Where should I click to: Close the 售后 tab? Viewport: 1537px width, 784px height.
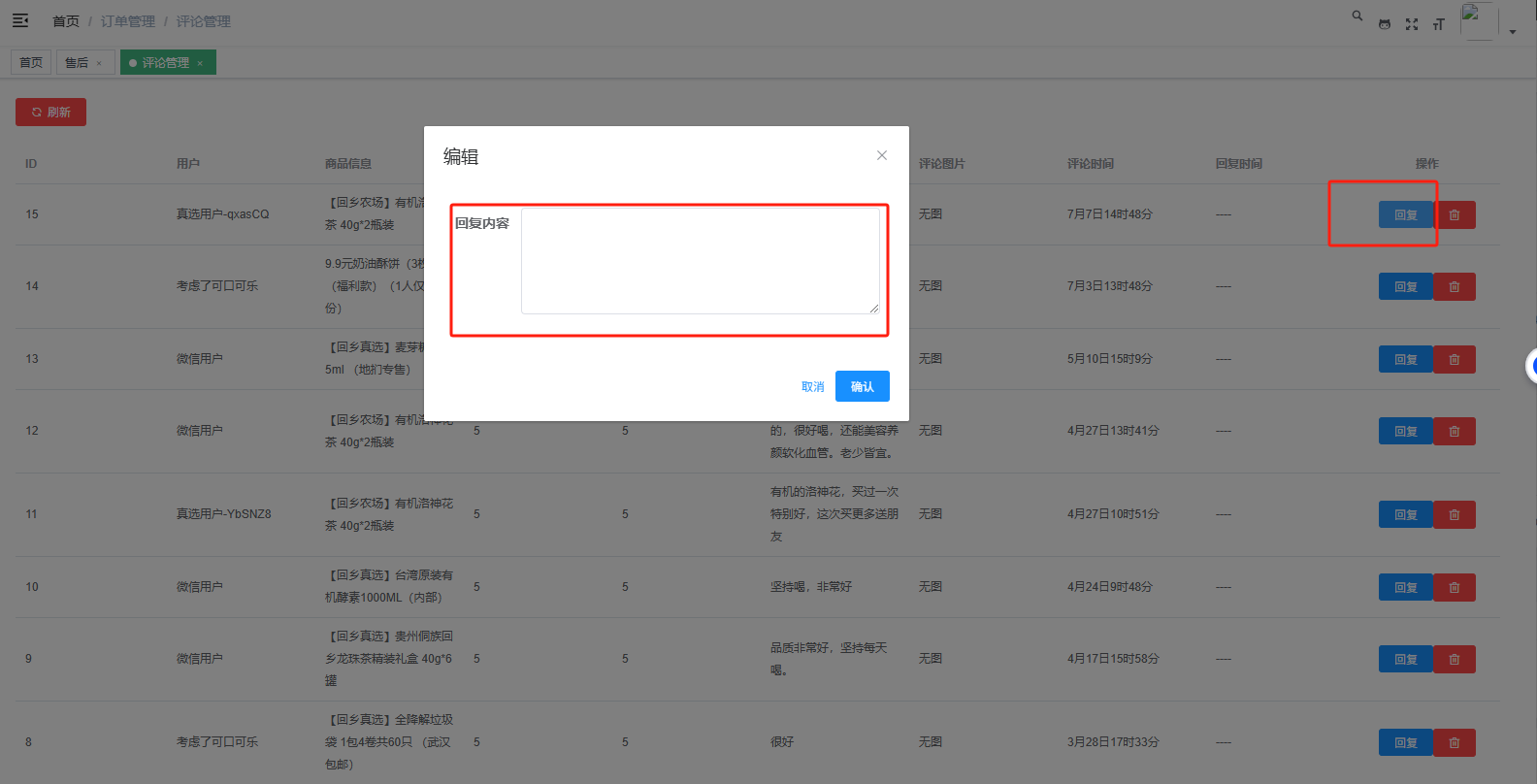coord(99,63)
